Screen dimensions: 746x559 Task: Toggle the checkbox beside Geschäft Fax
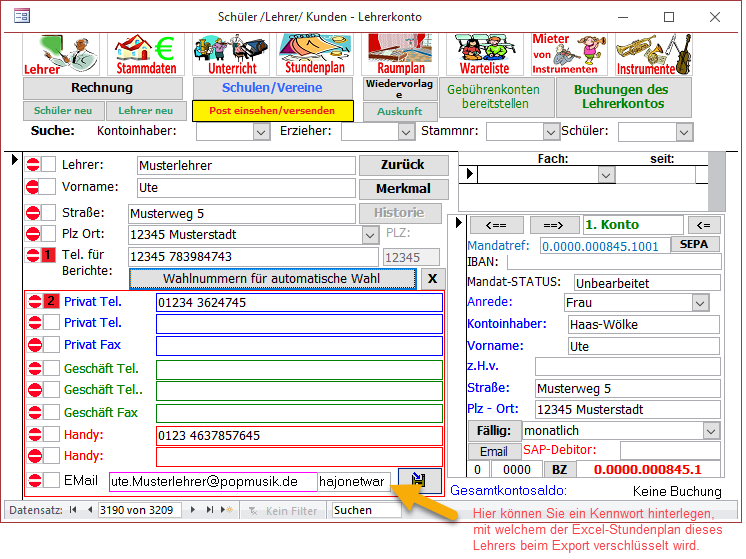tap(51, 413)
